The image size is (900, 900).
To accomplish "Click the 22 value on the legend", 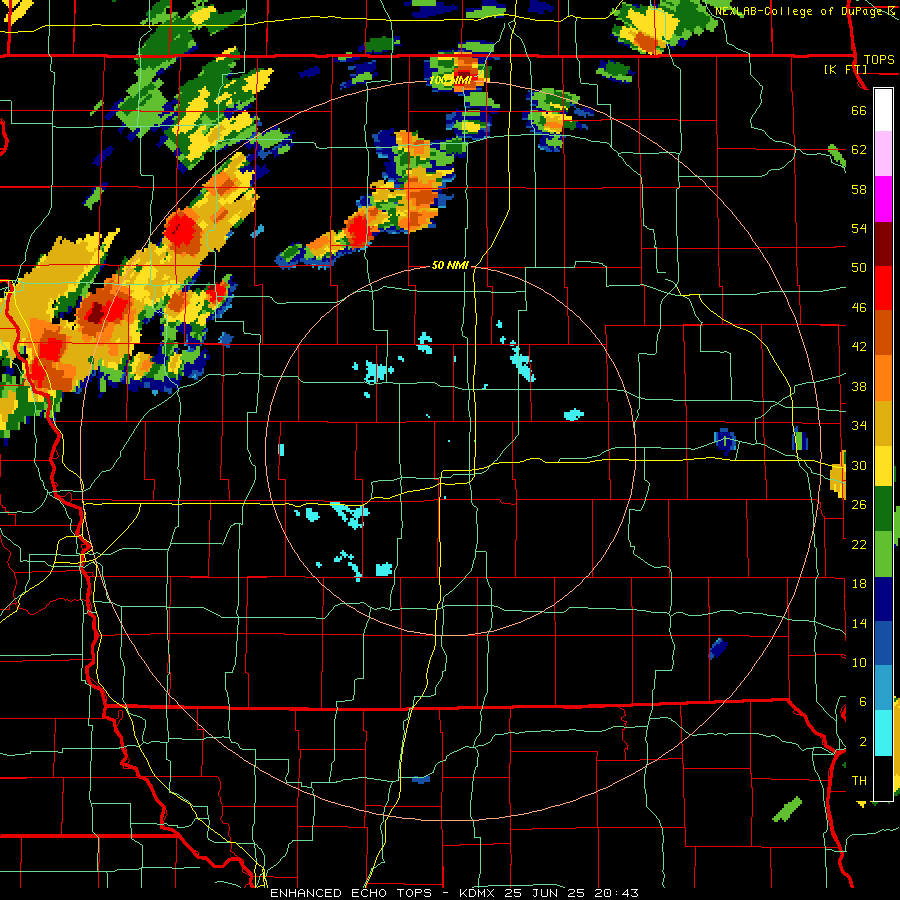I will pos(859,544).
